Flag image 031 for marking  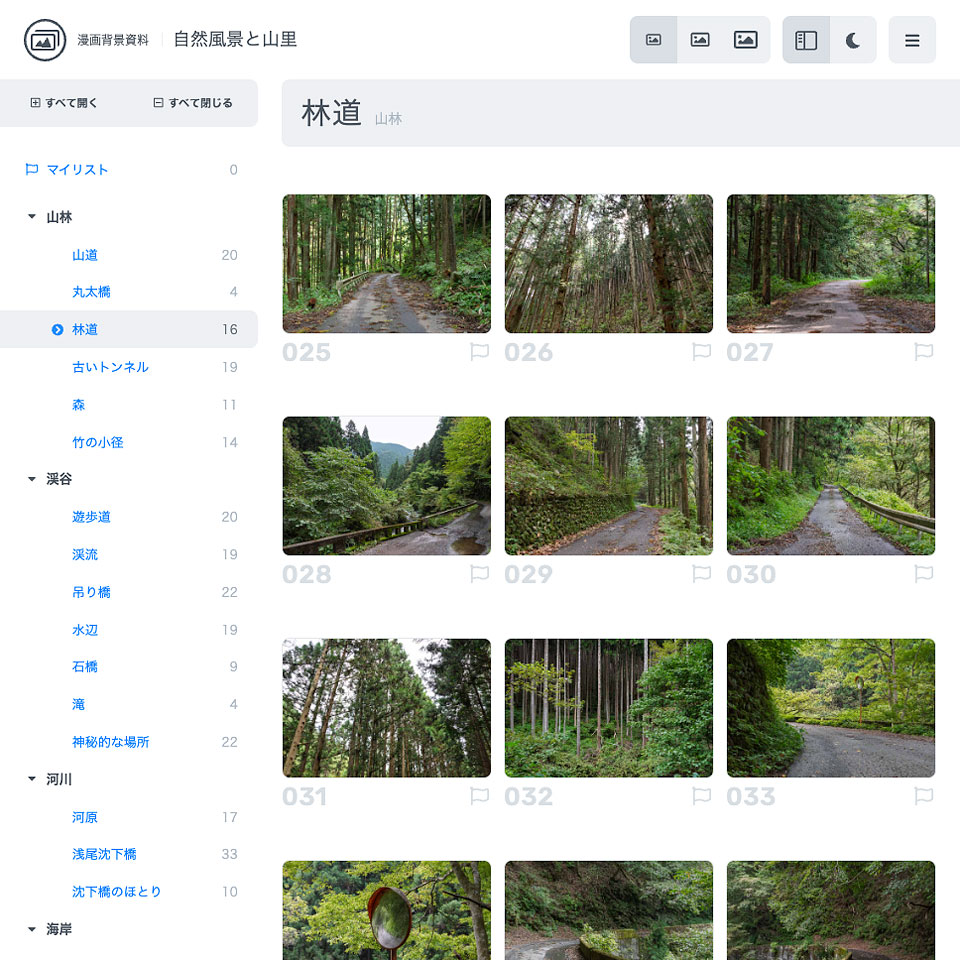coord(479,796)
